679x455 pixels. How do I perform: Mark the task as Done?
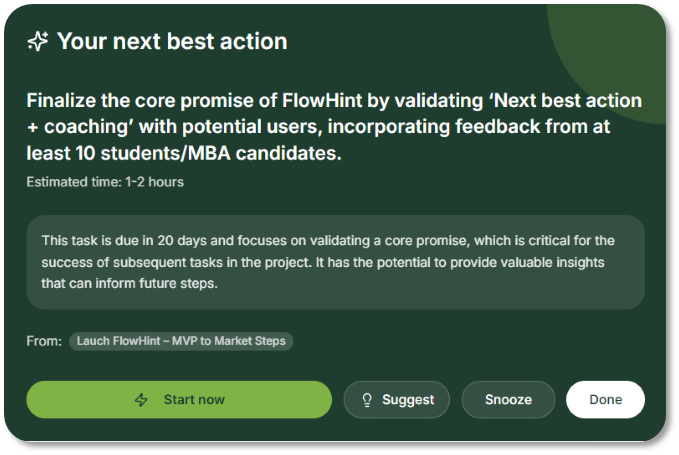[x=605, y=400]
